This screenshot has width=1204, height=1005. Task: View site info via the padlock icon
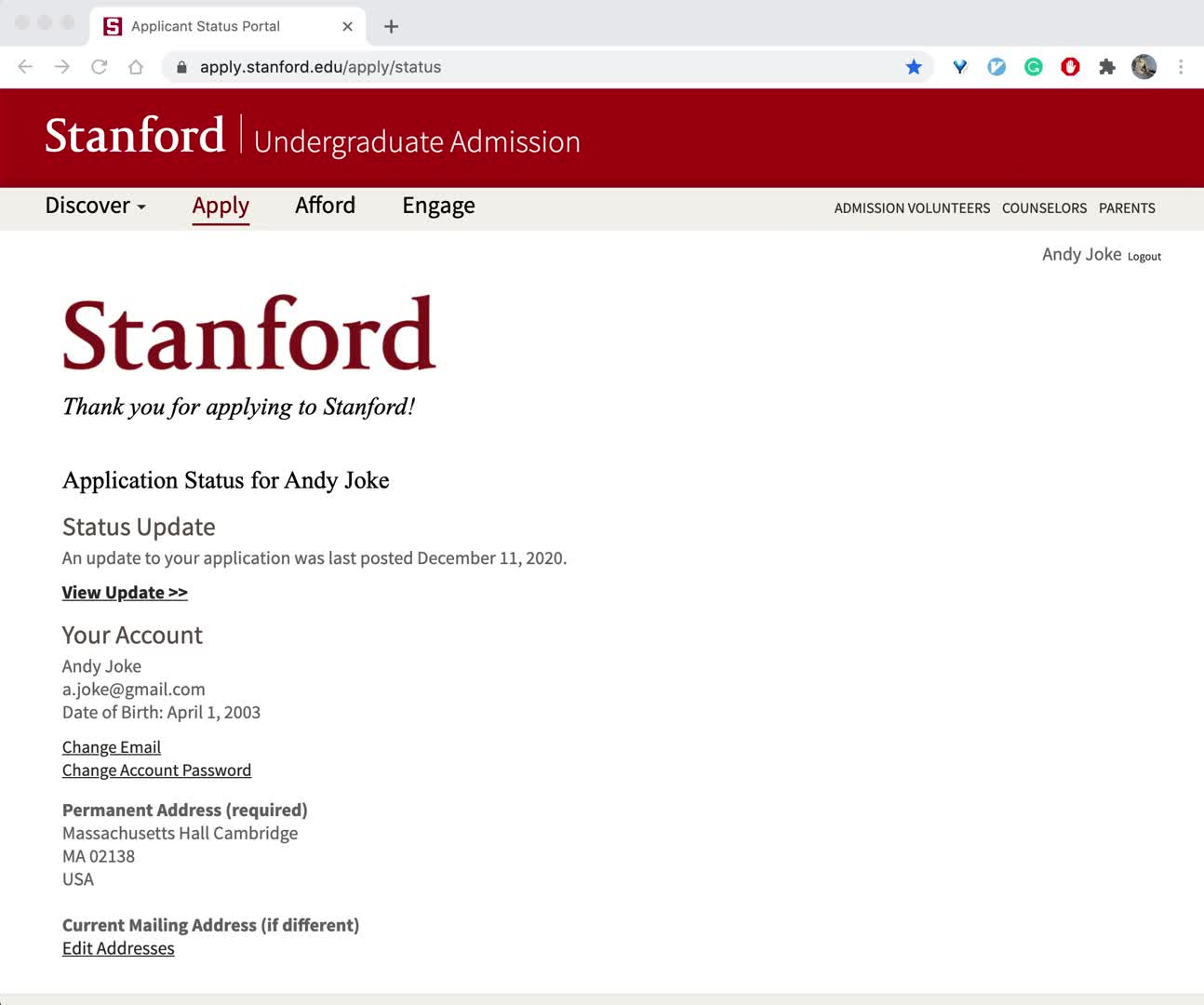point(181,67)
